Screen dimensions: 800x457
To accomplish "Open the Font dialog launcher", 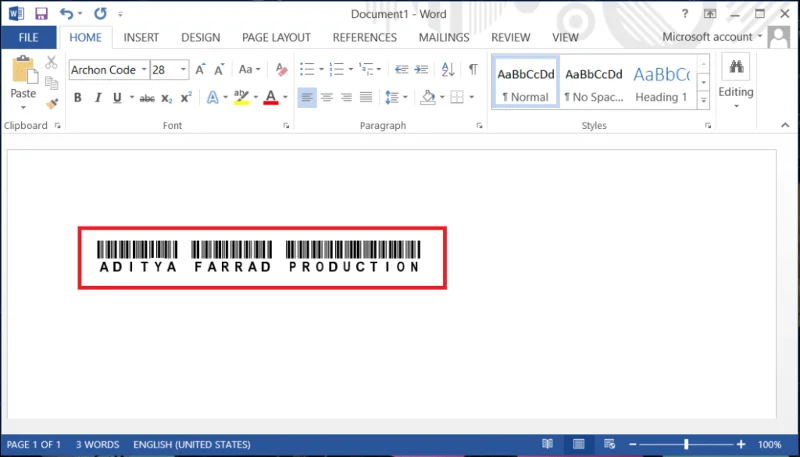I will tap(286, 125).
